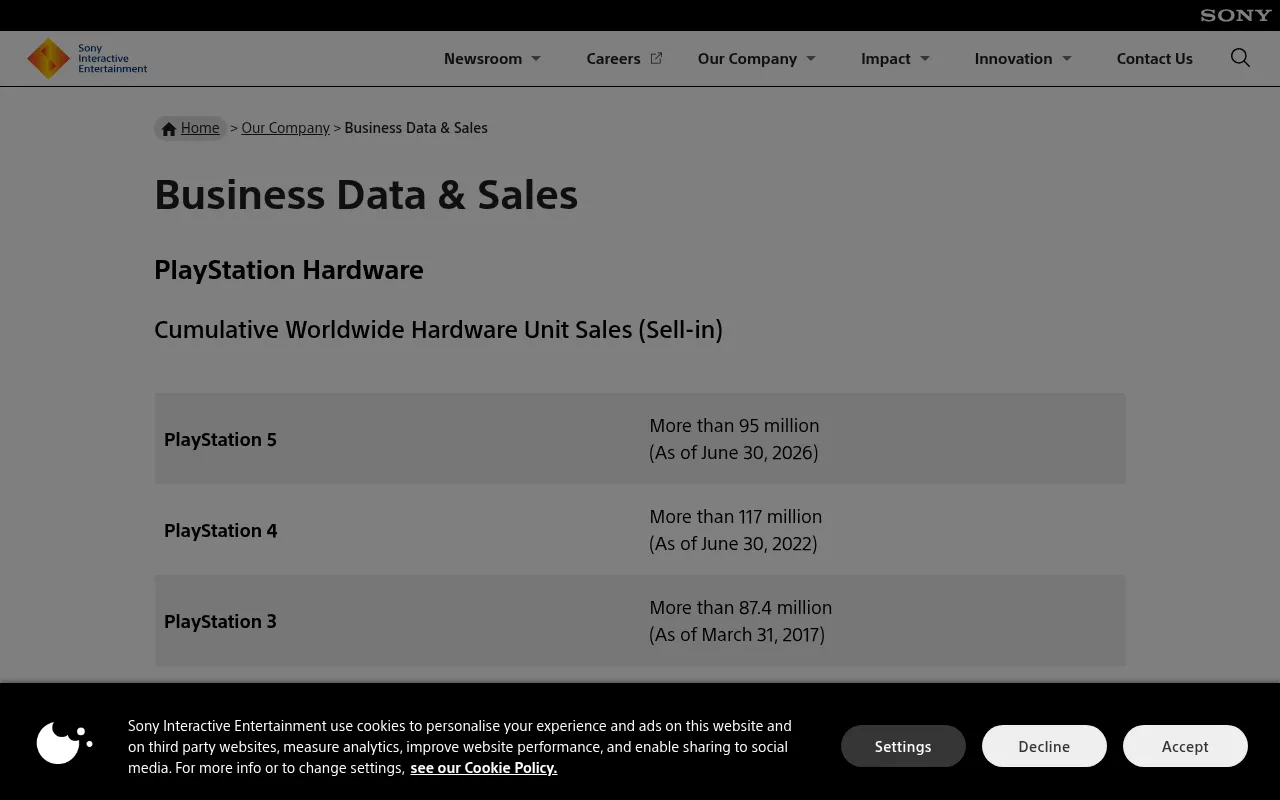Viewport: 1280px width, 800px height.
Task: Click the As of June 30, 2022 date
Action: point(733,543)
